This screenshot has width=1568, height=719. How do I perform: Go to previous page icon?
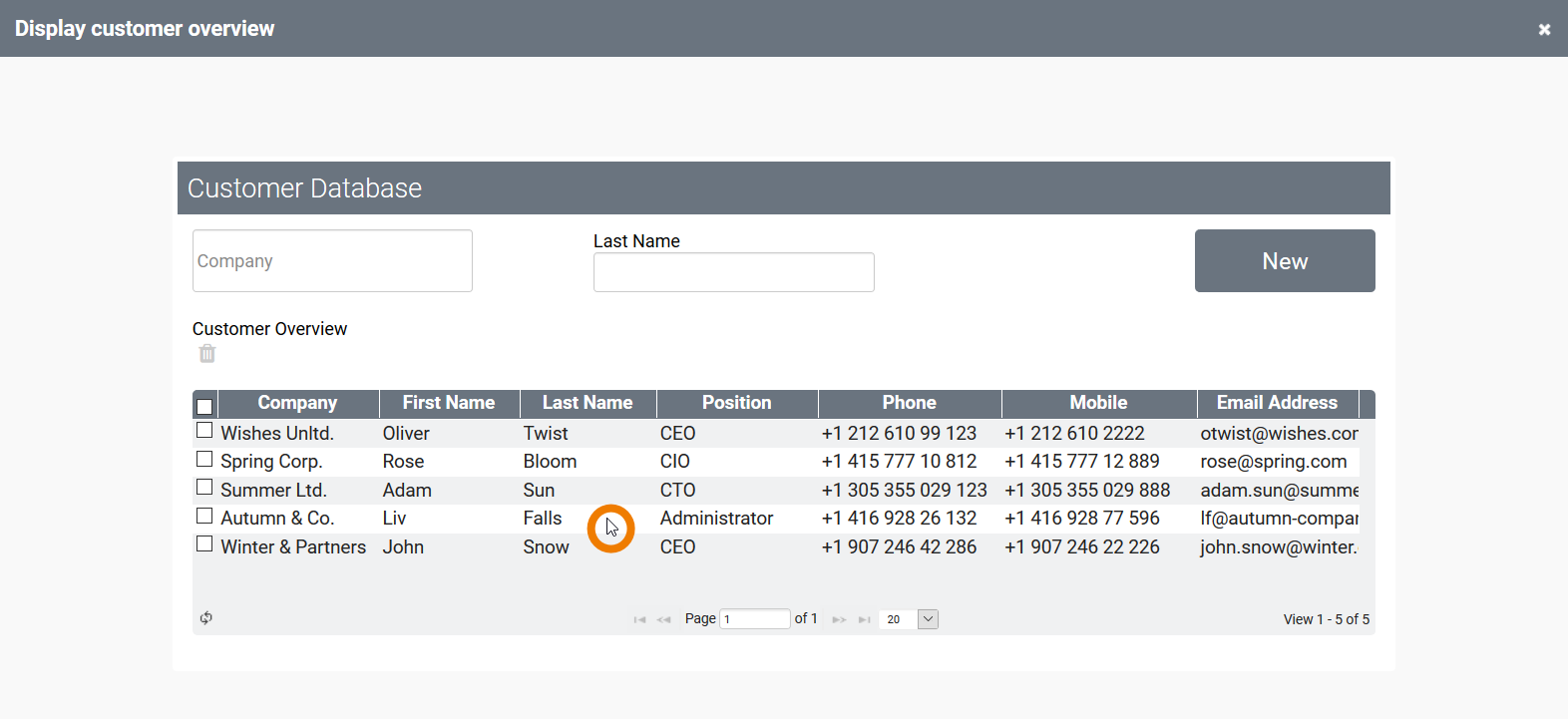pos(663,619)
